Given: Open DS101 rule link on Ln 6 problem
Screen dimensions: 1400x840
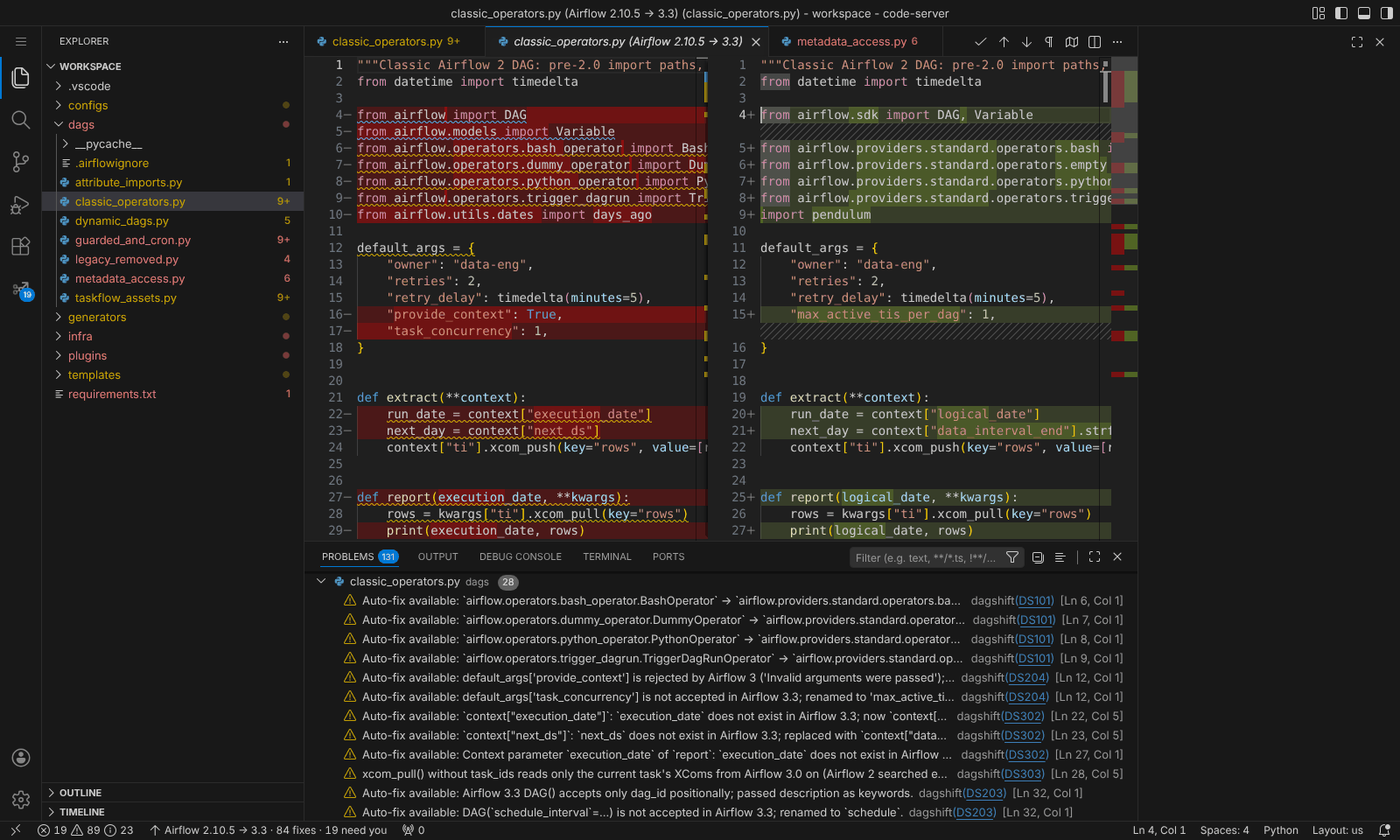Looking at the screenshot, I should [x=1035, y=601].
